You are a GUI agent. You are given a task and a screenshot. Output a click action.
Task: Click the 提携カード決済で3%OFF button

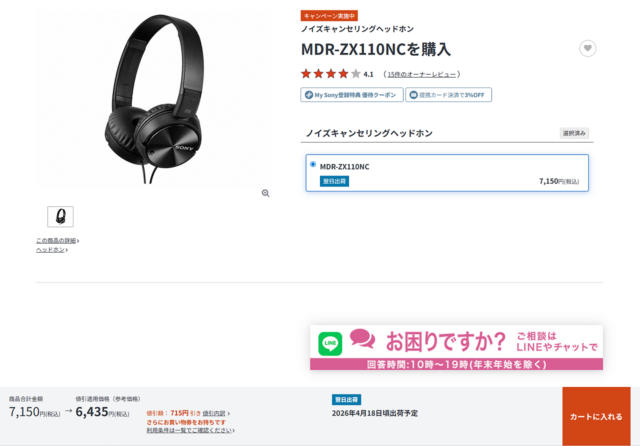coord(449,95)
